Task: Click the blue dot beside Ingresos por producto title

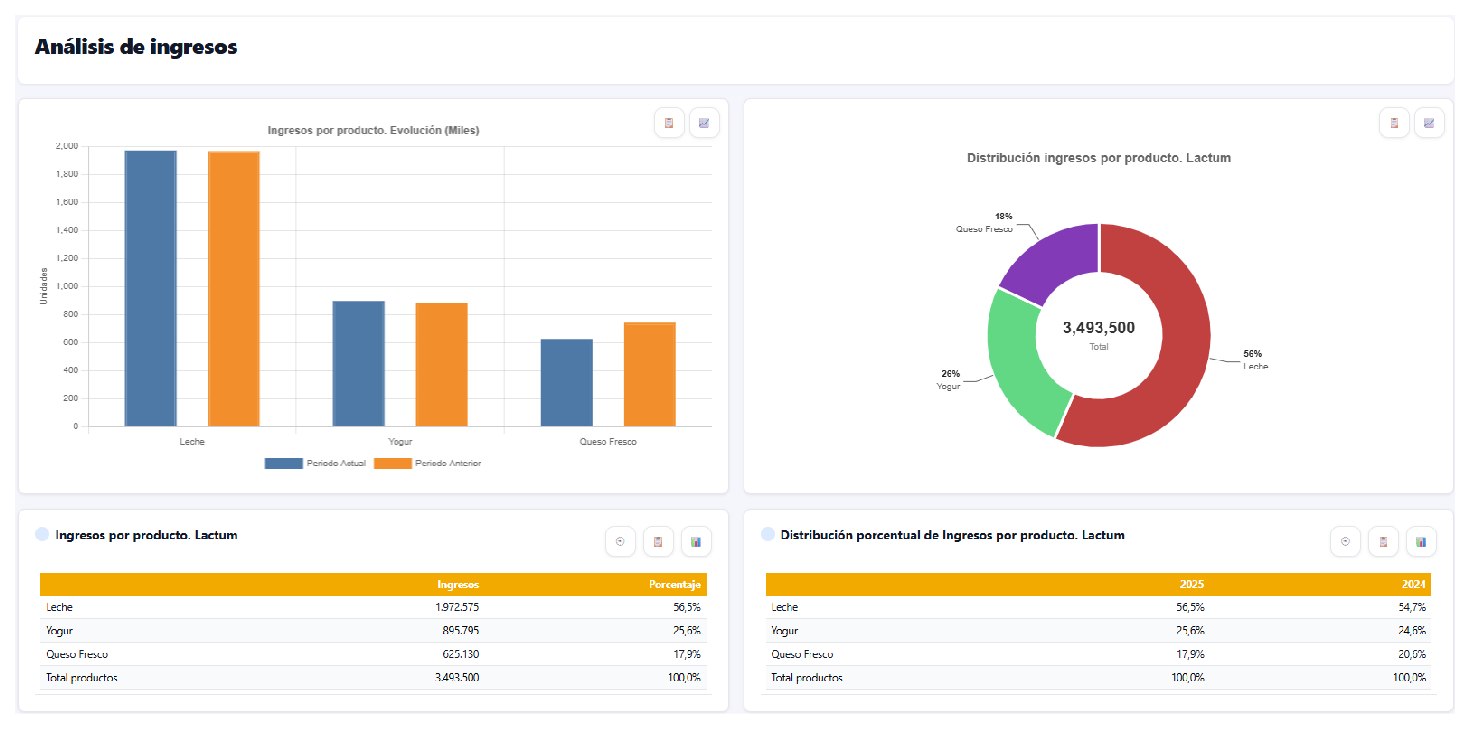Action: [x=42, y=535]
